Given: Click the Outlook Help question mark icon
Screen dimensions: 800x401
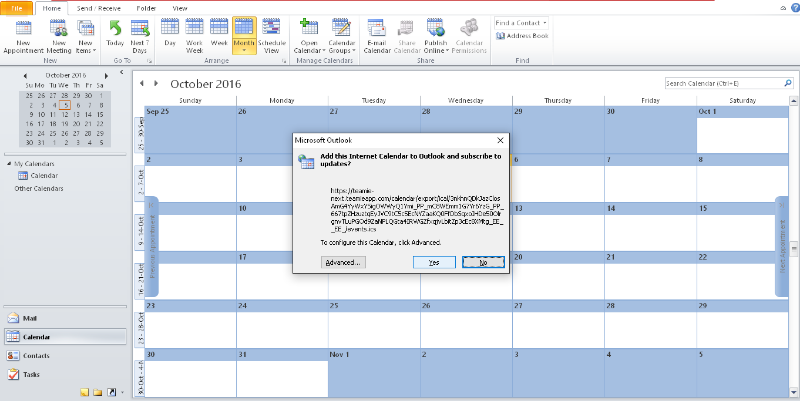Looking at the screenshot, I should tap(794, 8).
